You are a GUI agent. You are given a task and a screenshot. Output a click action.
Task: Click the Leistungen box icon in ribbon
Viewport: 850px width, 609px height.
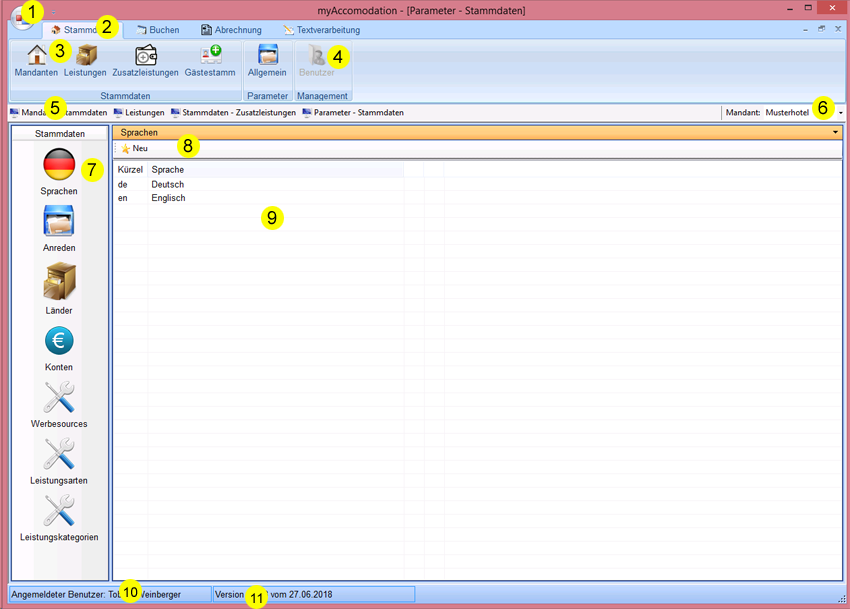(x=85, y=56)
